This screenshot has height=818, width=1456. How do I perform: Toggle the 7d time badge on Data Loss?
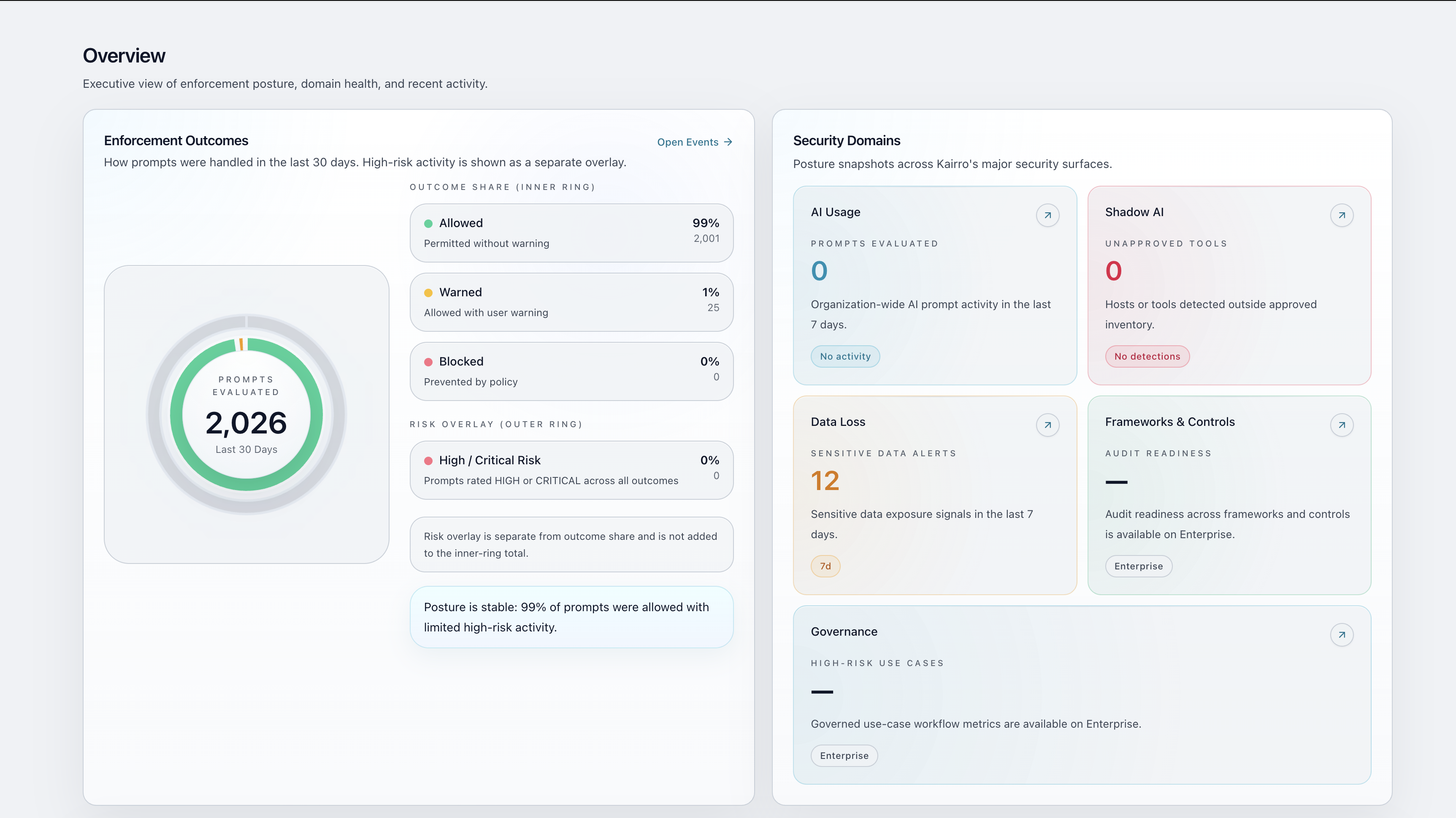click(x=825, y=566)
